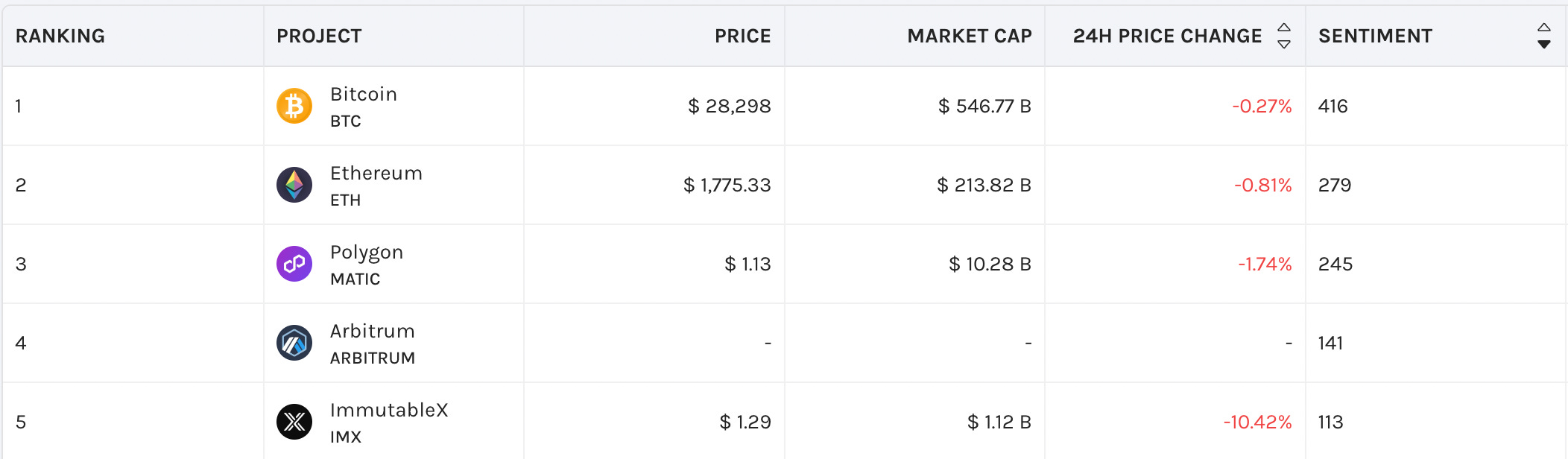Screen dimensions: 1568x459
Task: Select Bitcoin's -0.27% price change cell
Action: [x=1262, y=106]
